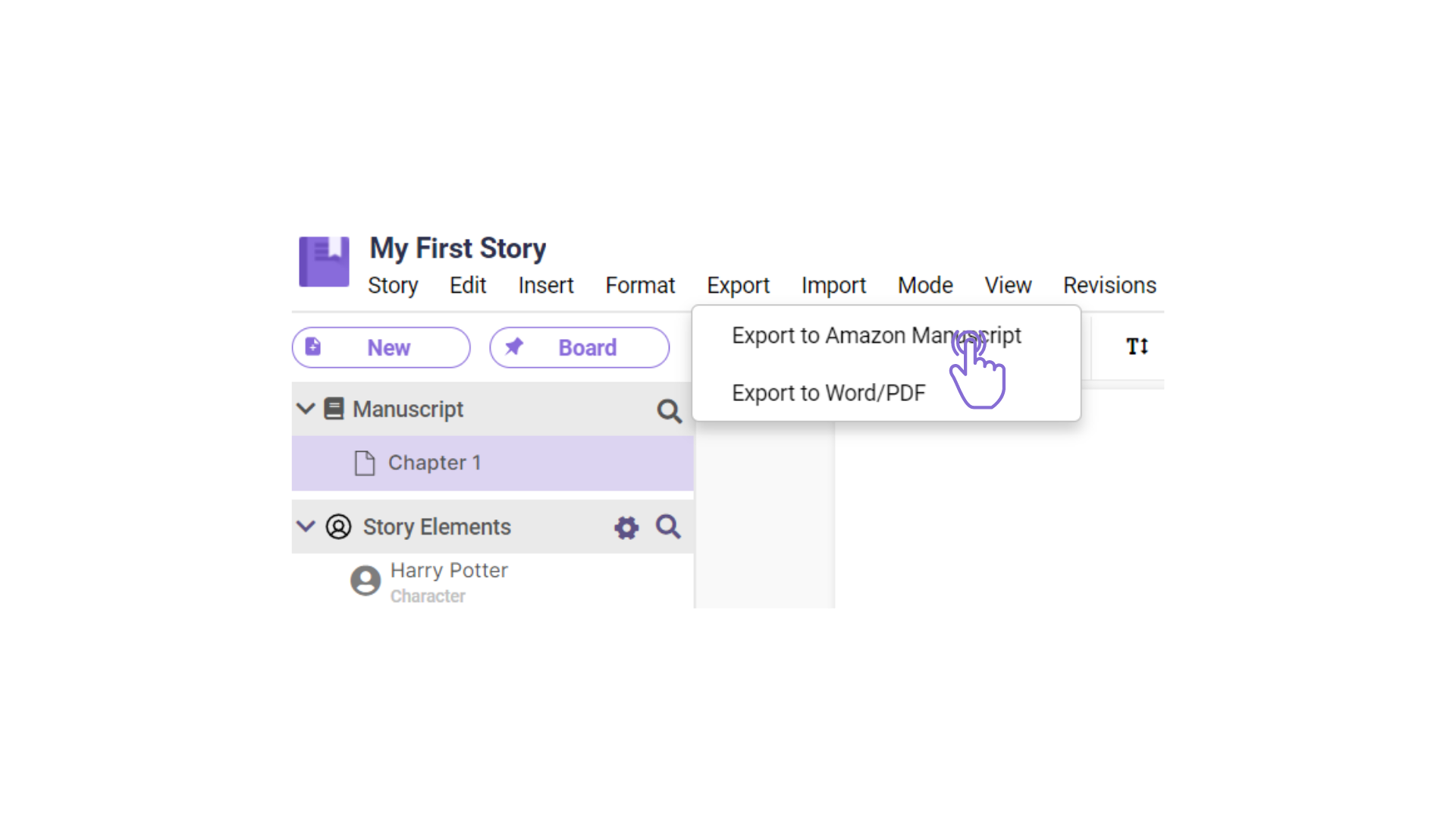Click the New button
Image resolution: width=1456 pixels, height=819 pixels.
tap(381, 347)
